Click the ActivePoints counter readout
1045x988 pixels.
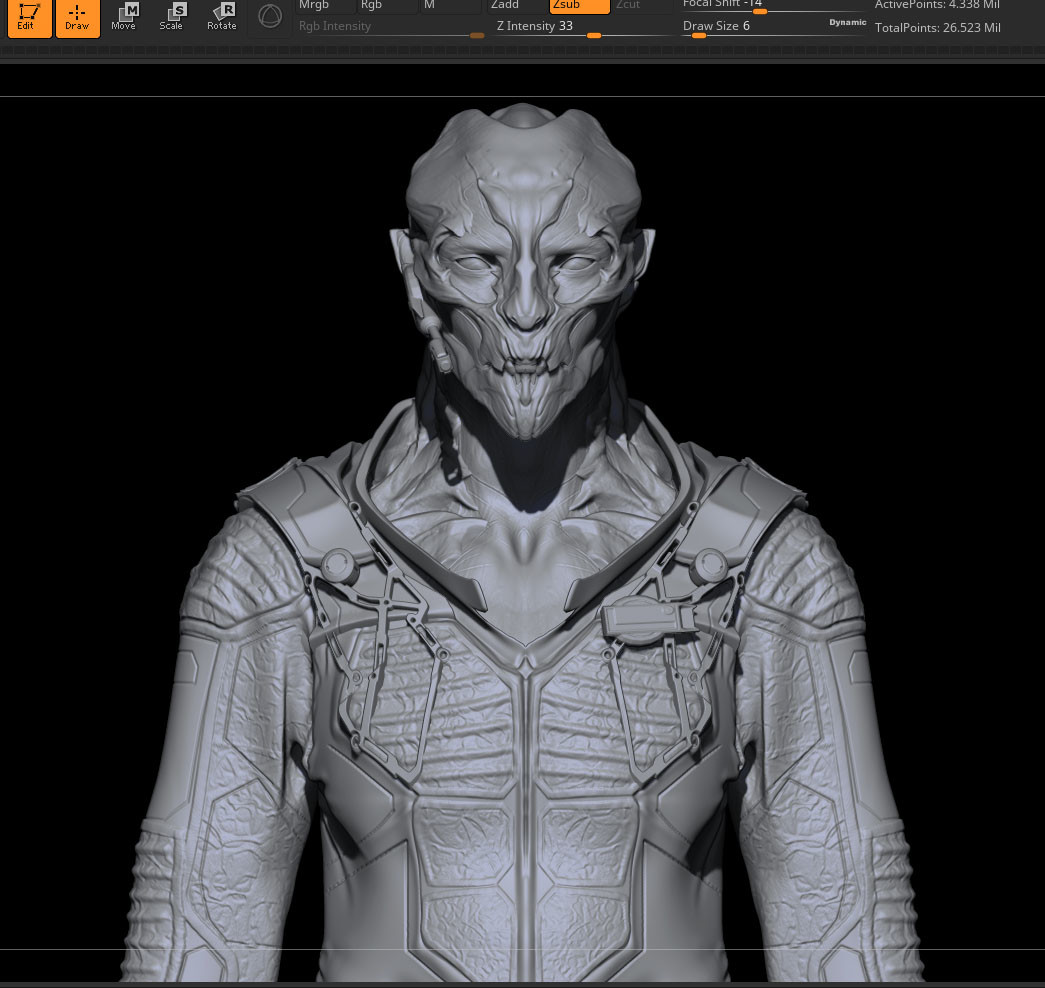[x=937, y=6]
